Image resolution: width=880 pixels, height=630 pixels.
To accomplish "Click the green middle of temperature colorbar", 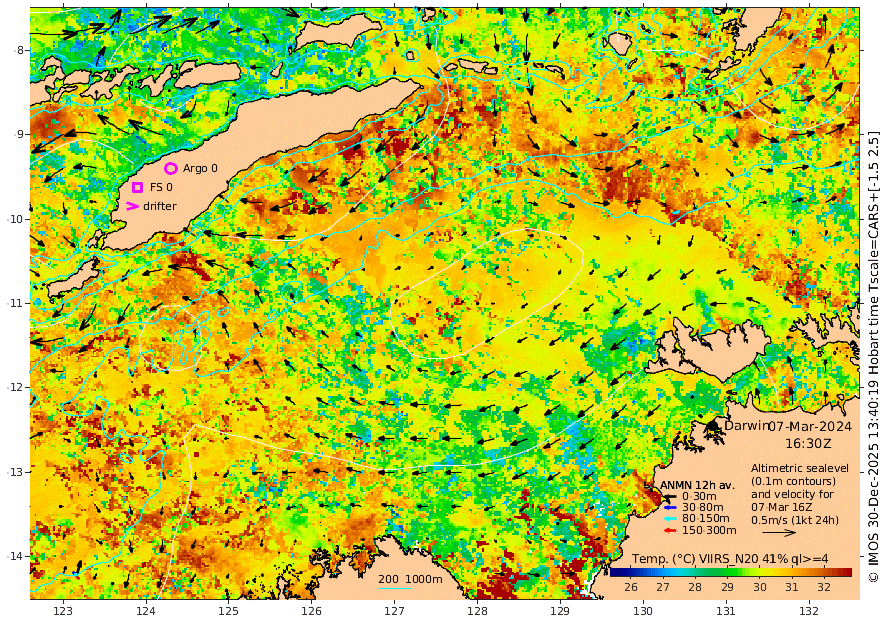I will pos(731,573).
